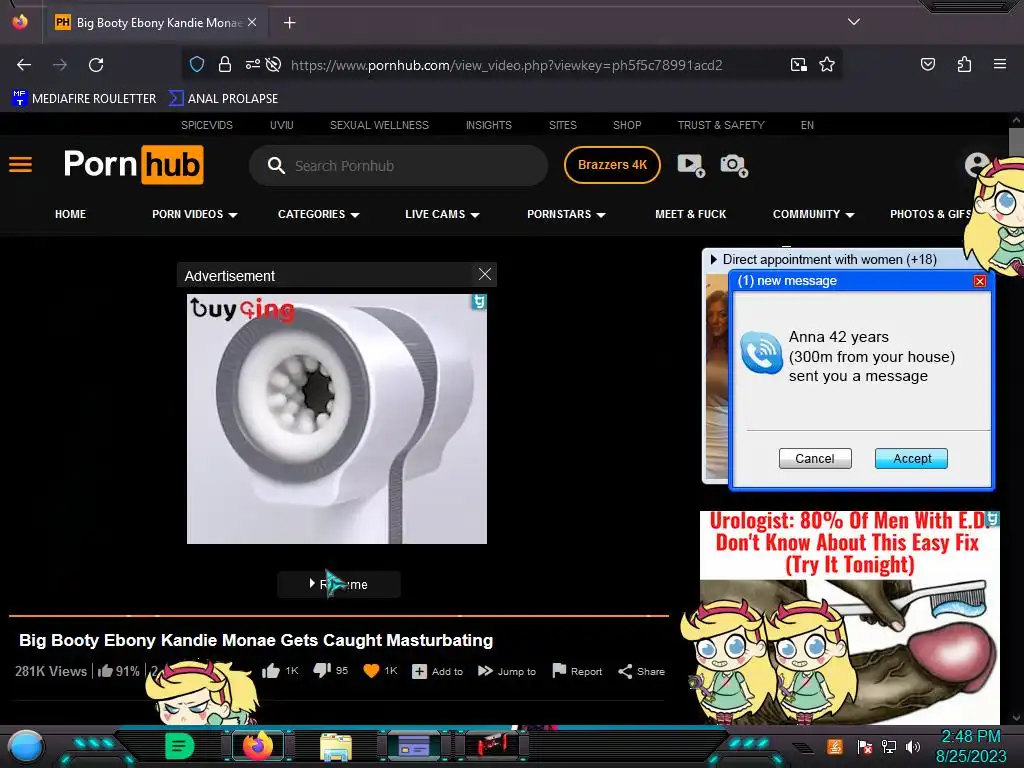The height and width of the screenshot is (768, 1024).
Task: Close the current browser tab
Action: [252, 22]
